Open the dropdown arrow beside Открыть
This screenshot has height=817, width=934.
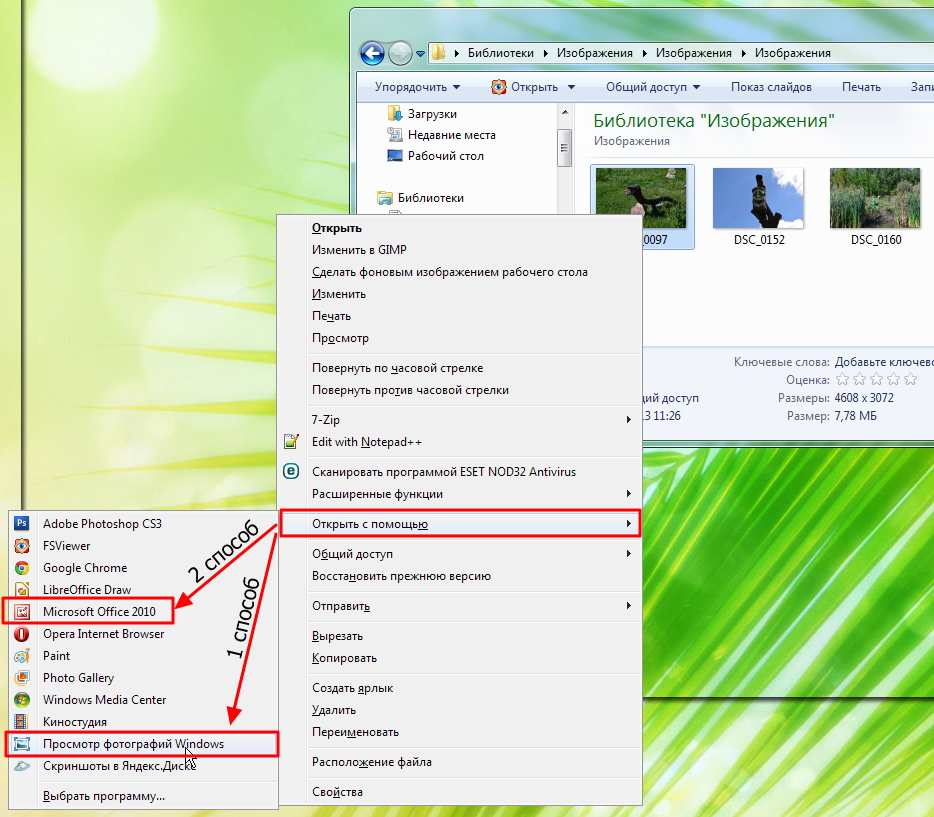[571, 87]
